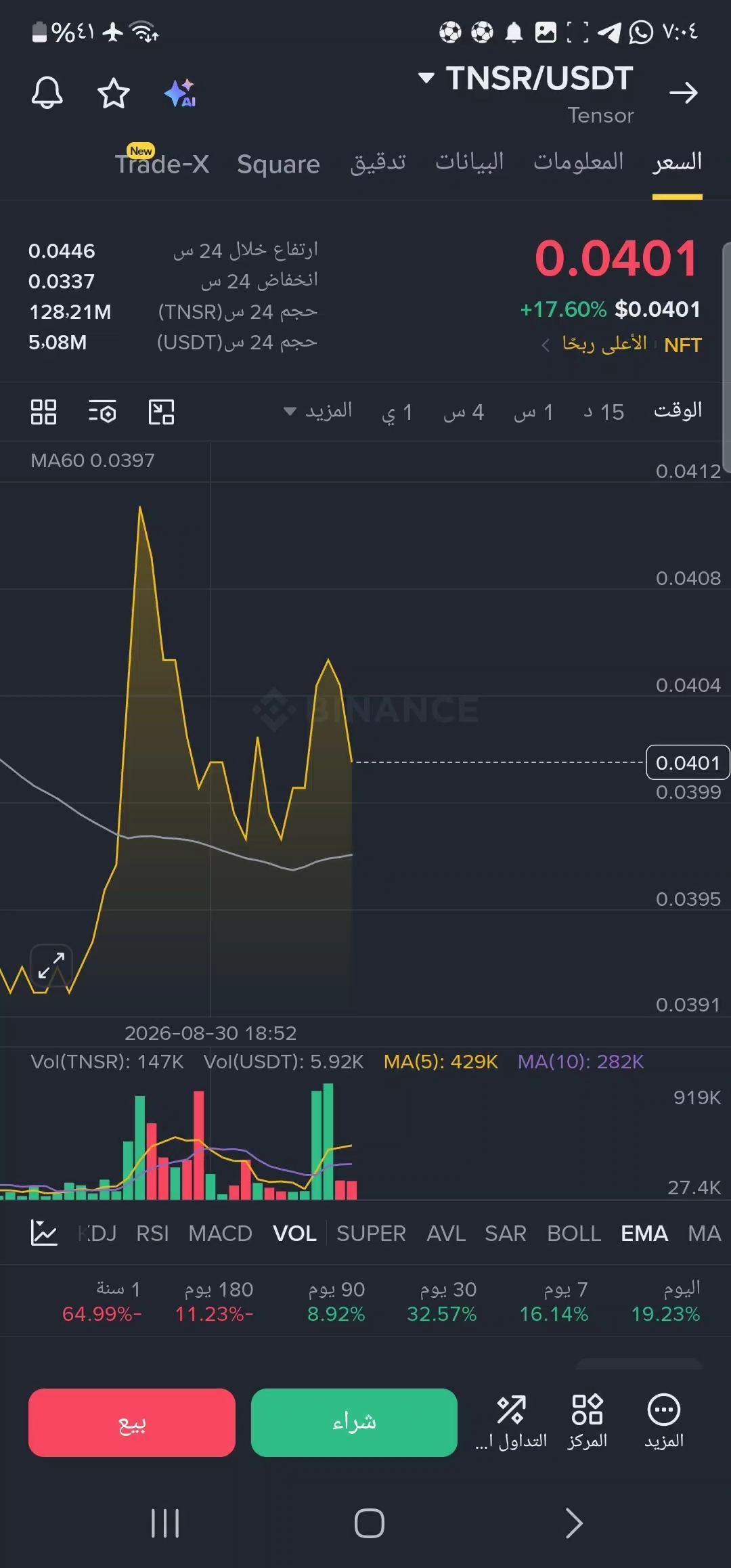This screenshot has height=1568, width=731.
Task: Open the AI assistant sparkle icon
Action: coord(180,93)
